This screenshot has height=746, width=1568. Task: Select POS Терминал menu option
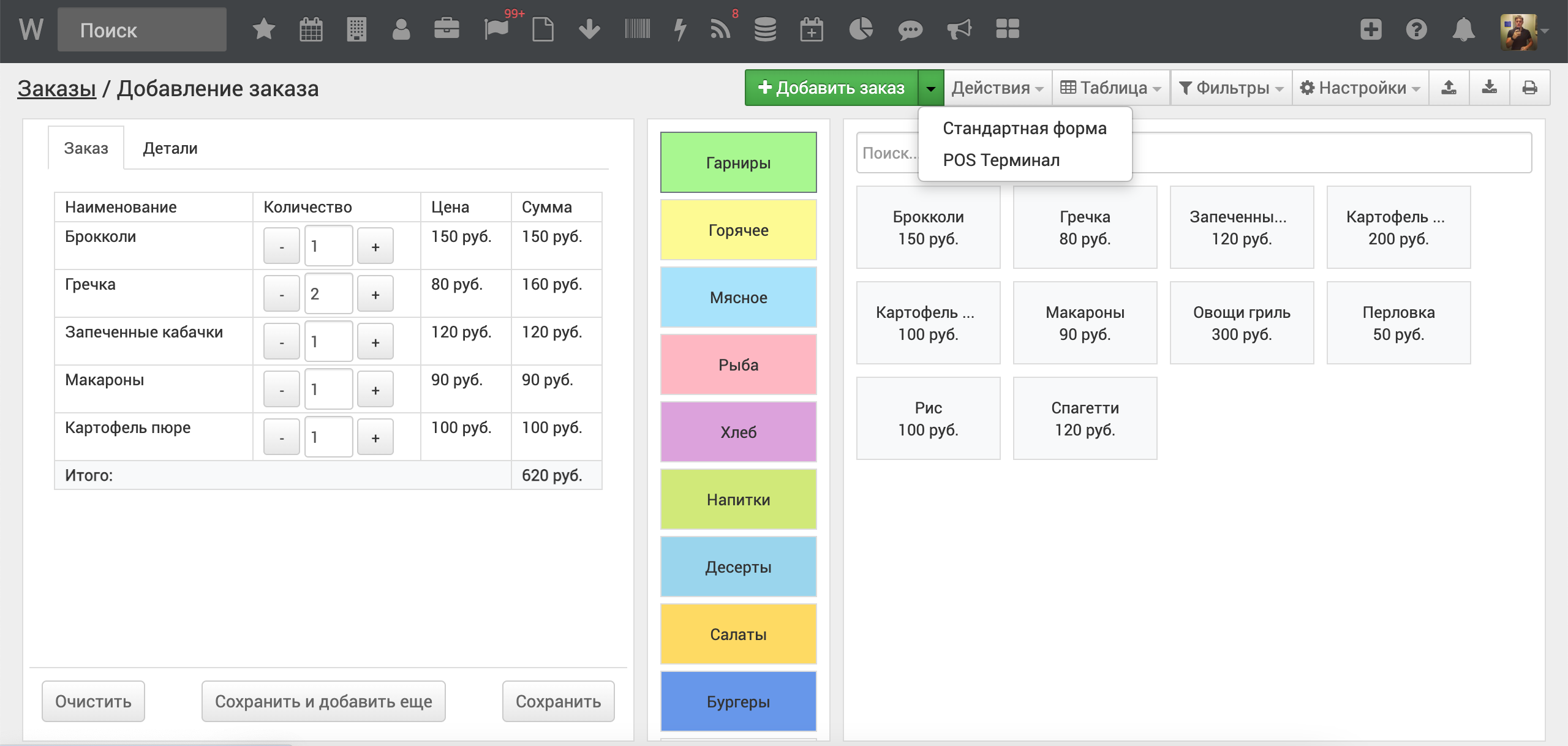(x=1001, y=160)
